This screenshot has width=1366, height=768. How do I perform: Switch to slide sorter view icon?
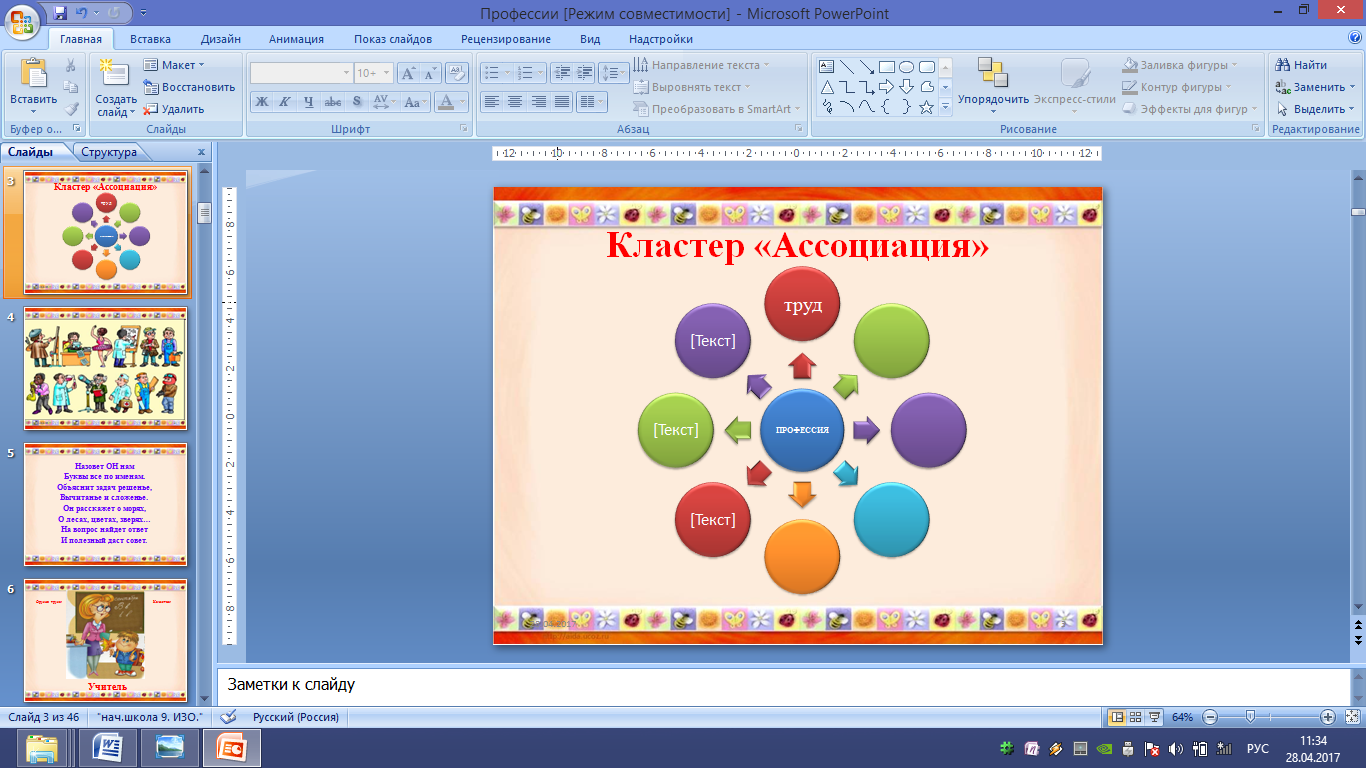[1136, 717]
